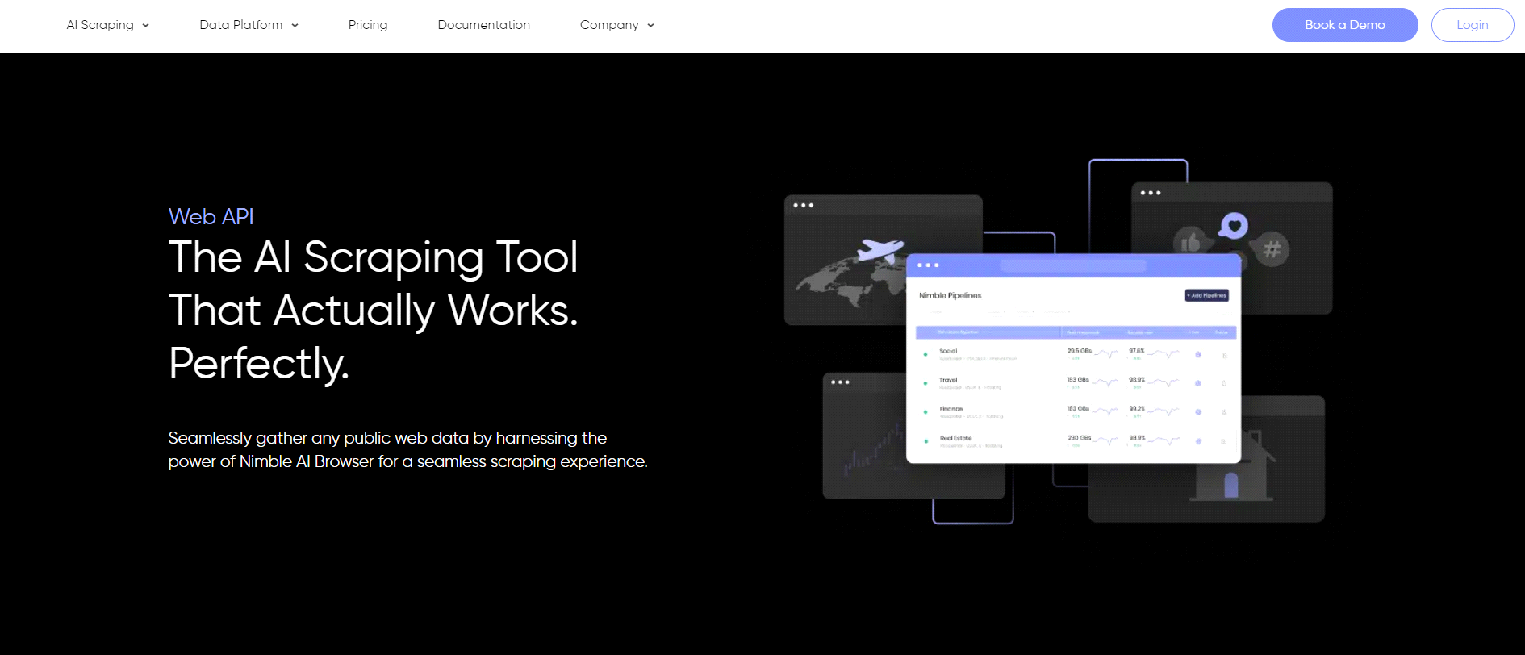Click the Login button

pyautogui.click(x=1472, y=25)
